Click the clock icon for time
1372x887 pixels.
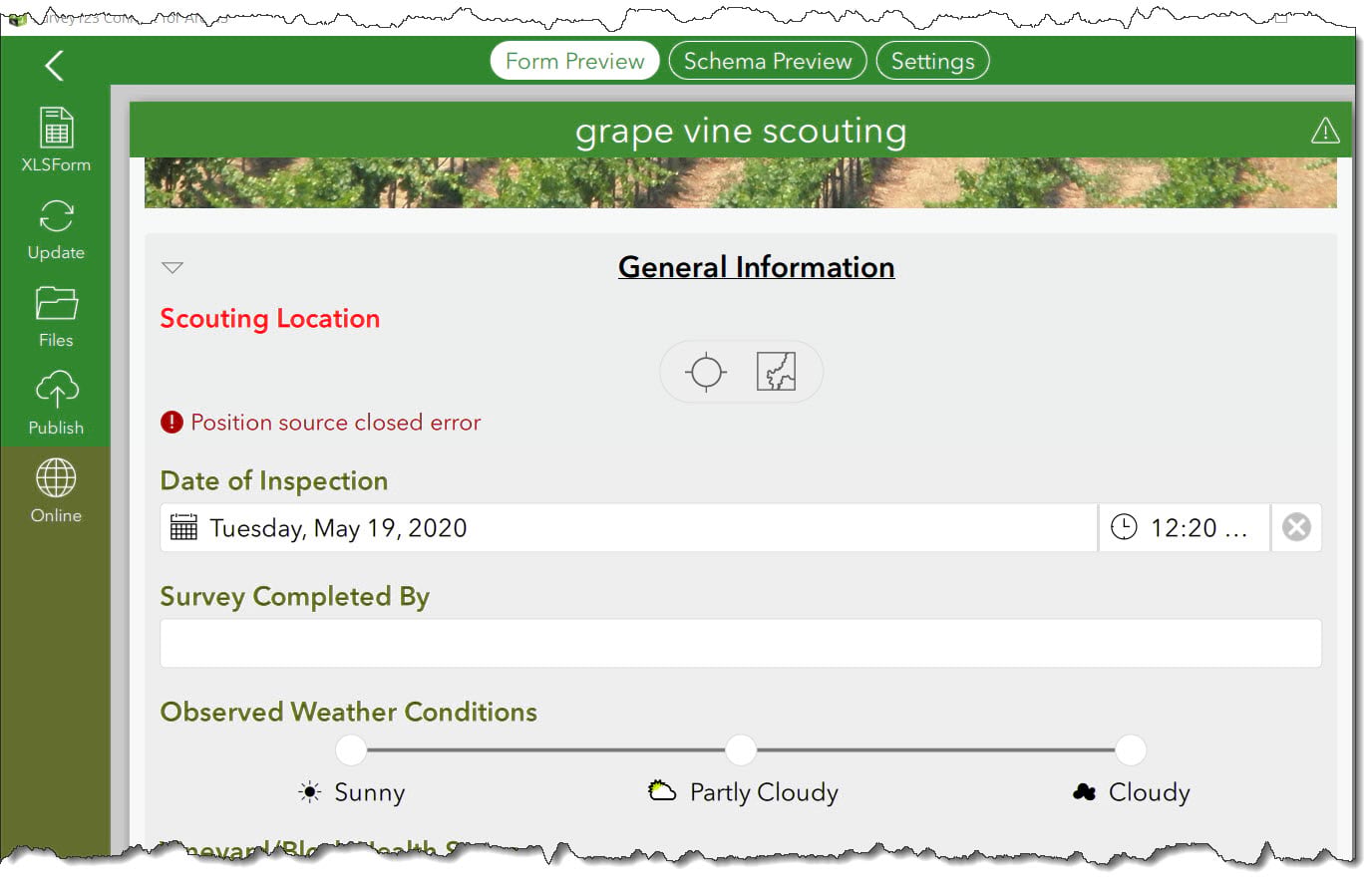[x=1124, y=527]
